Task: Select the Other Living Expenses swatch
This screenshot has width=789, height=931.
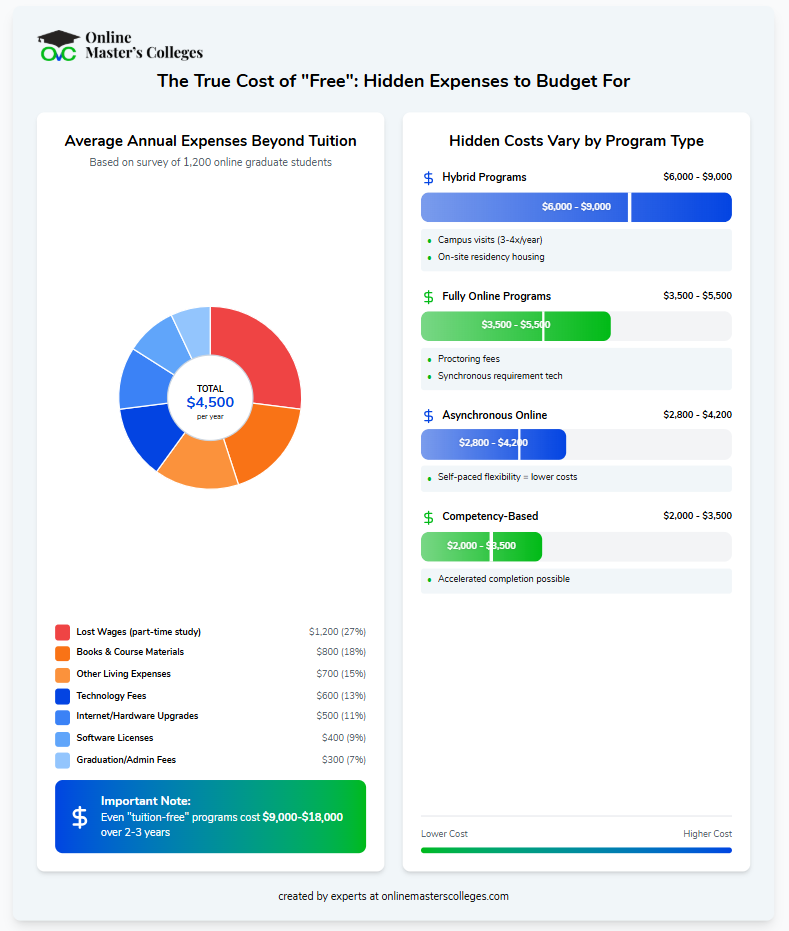Action: coord(62,675)
